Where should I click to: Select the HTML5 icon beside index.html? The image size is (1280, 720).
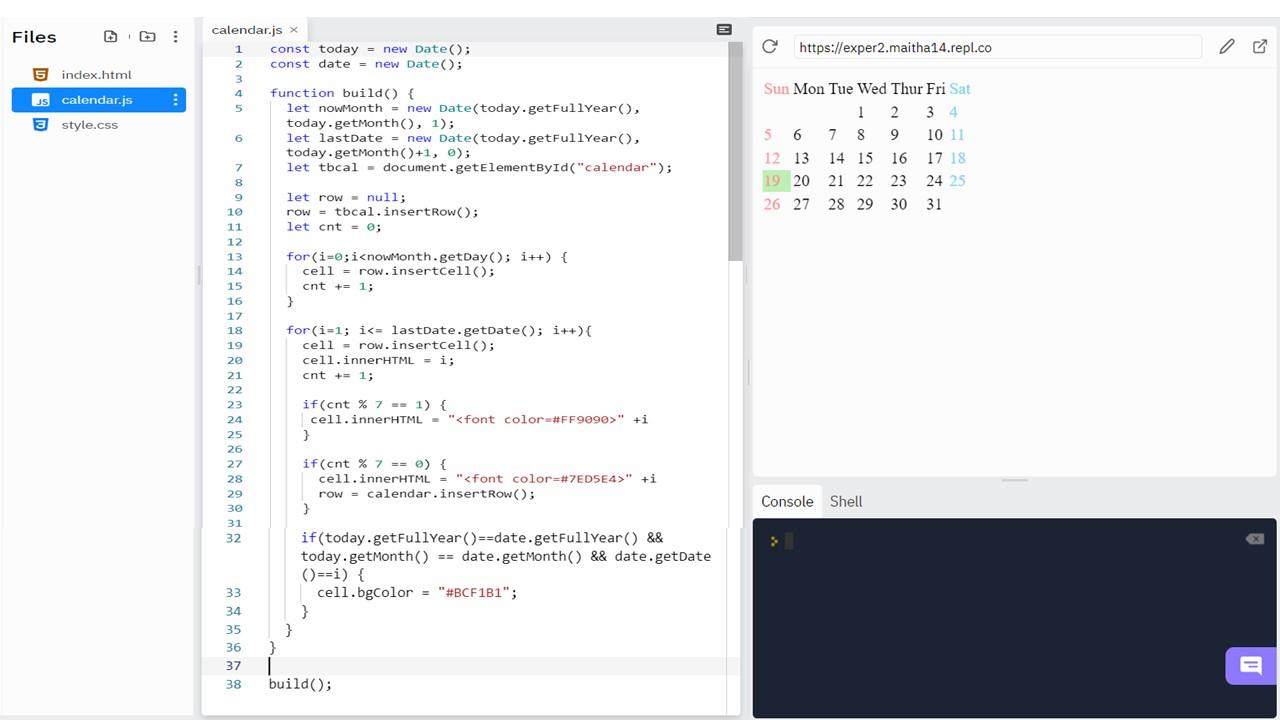click(40, 74)
